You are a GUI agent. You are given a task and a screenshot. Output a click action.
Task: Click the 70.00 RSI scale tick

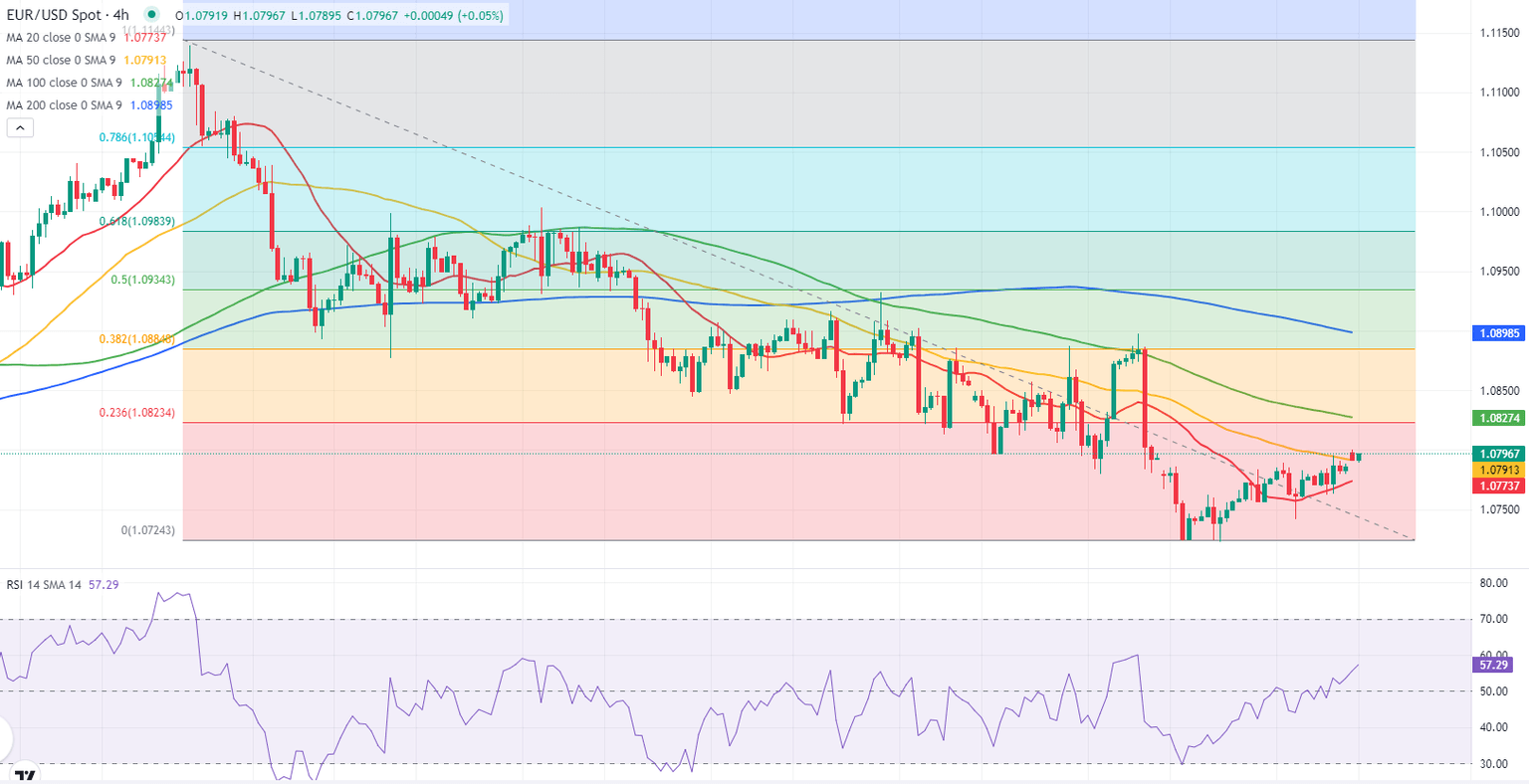[1494, 619]
